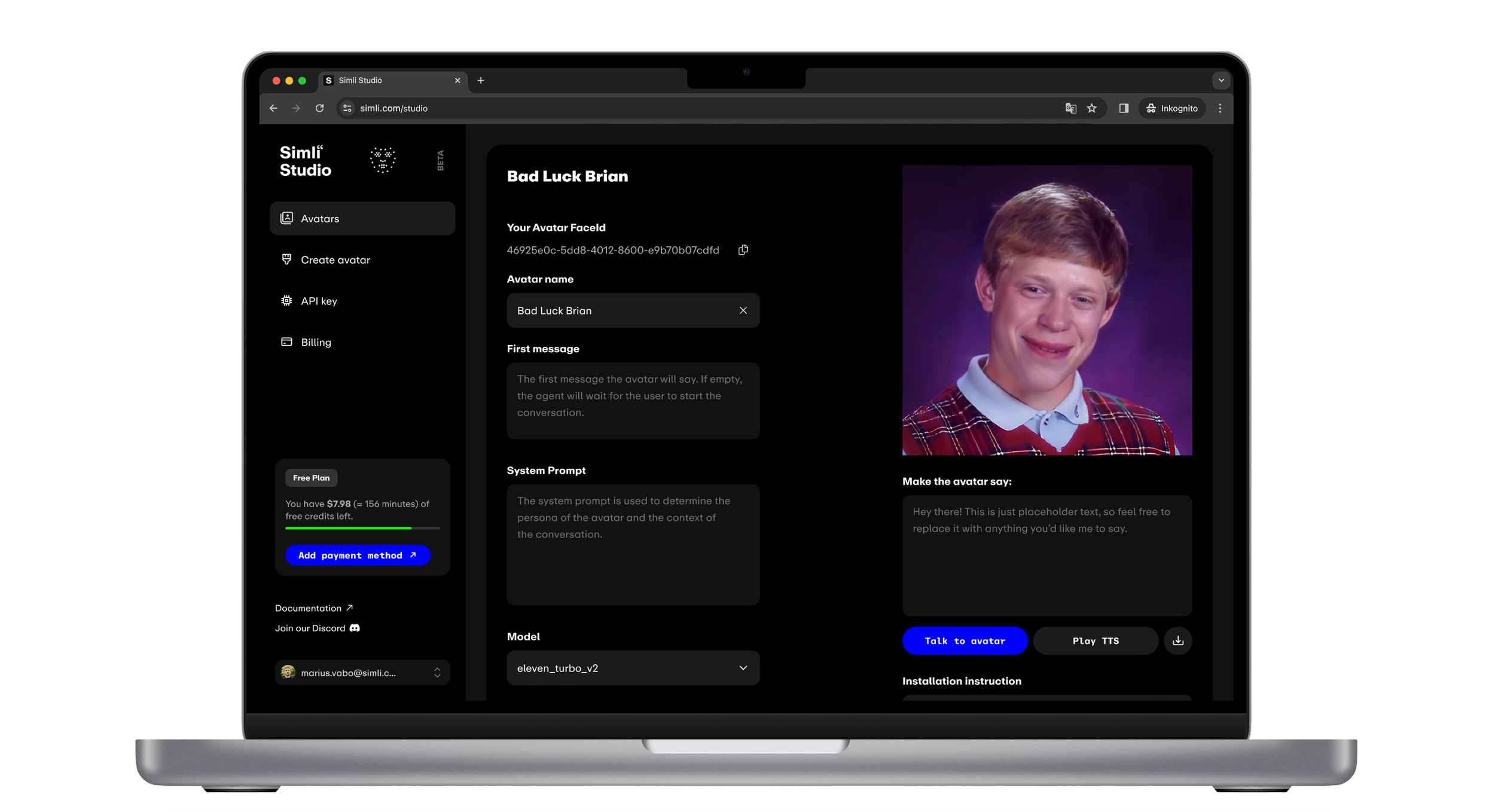Expand the account switcher for marius.vabo

(362, 673)
